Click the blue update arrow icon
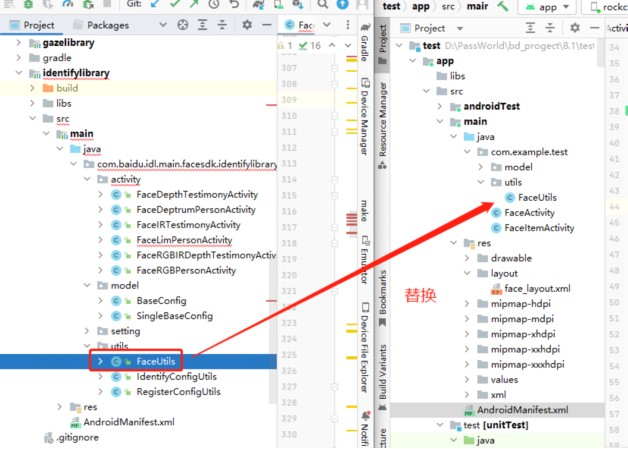 pyautogui.click(x=342, y=4)
